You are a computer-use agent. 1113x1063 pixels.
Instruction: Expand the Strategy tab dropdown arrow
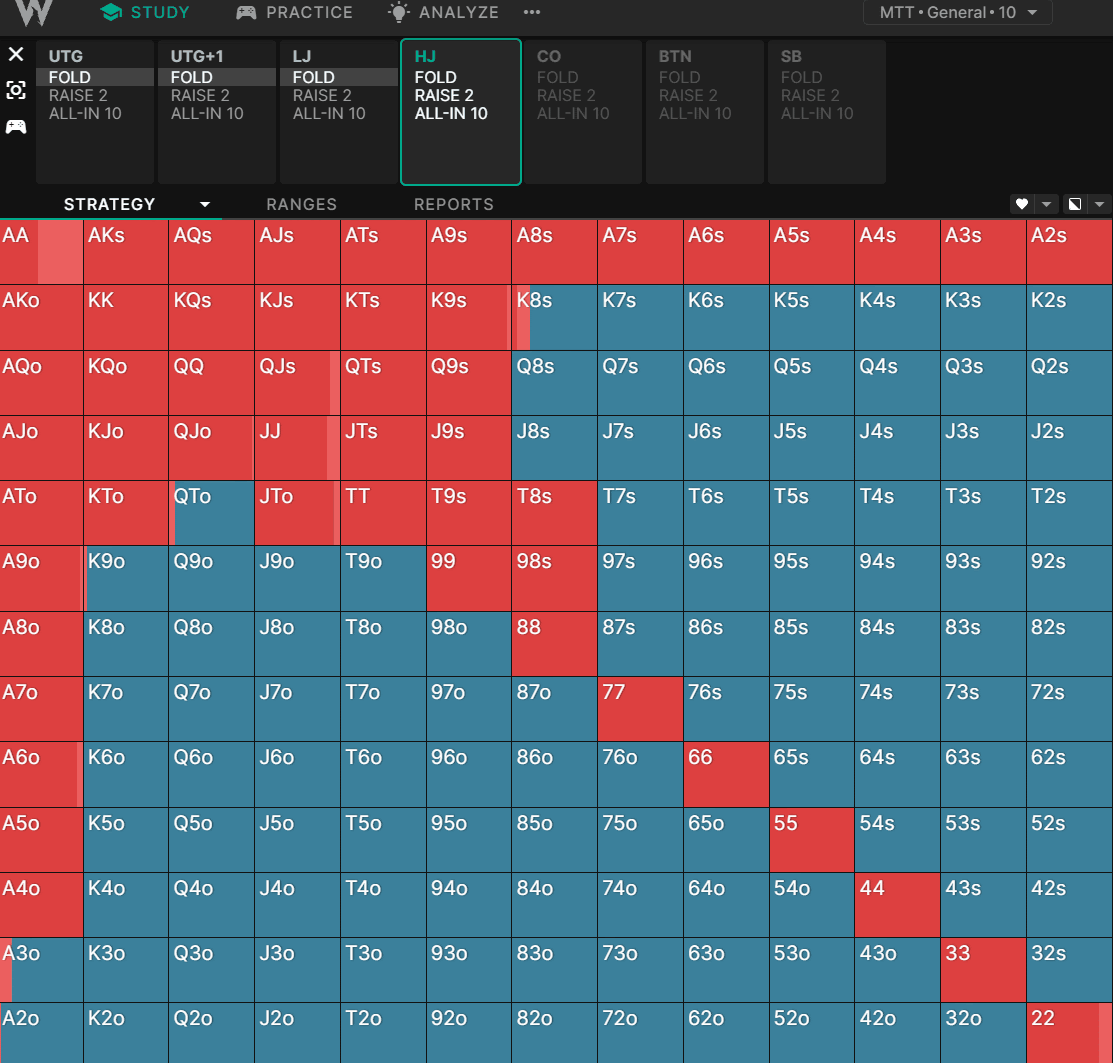click(205, 204)
